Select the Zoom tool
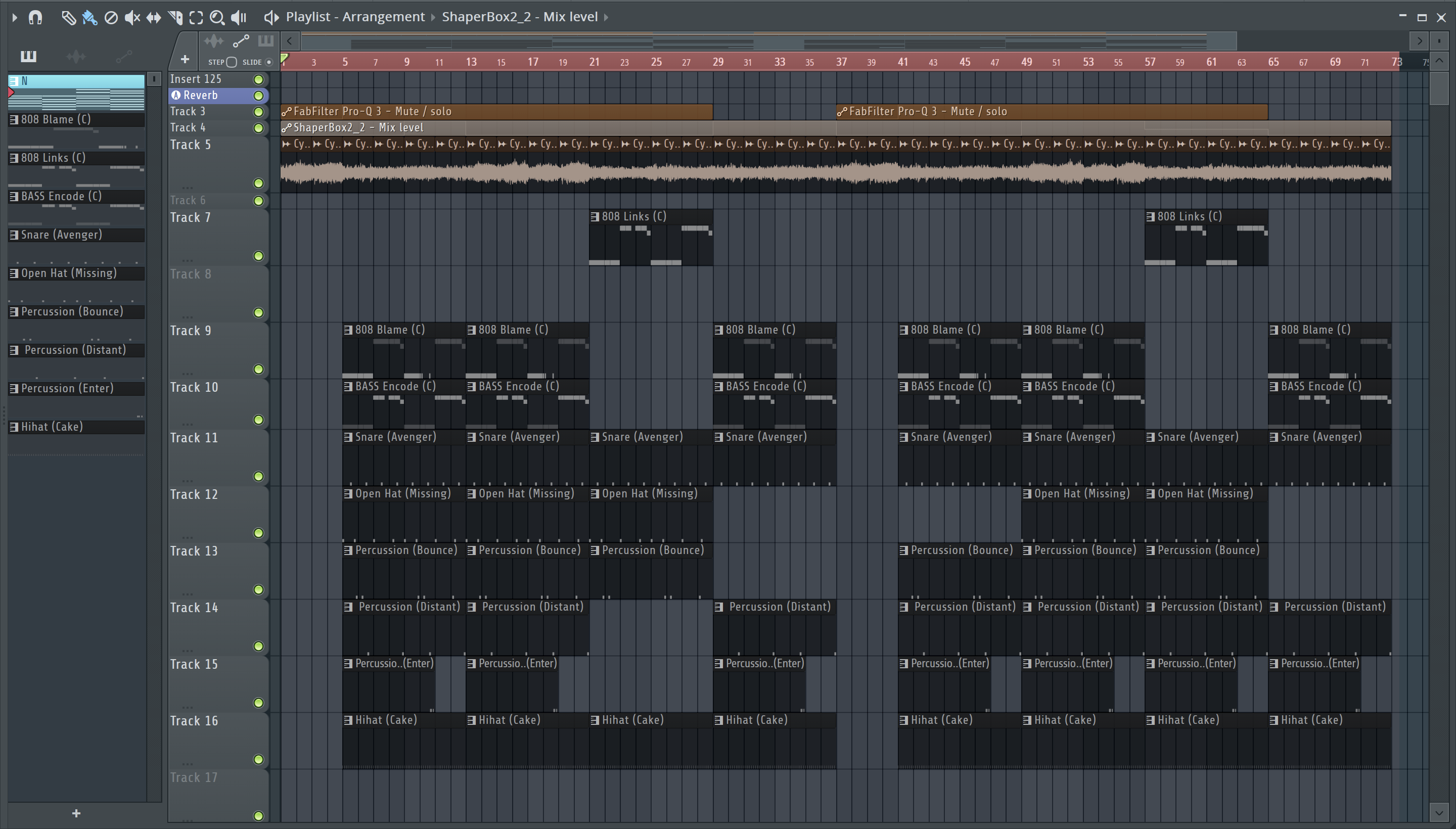The width and height of the screenshot is (1456, 829). click(x=217, y=18)
